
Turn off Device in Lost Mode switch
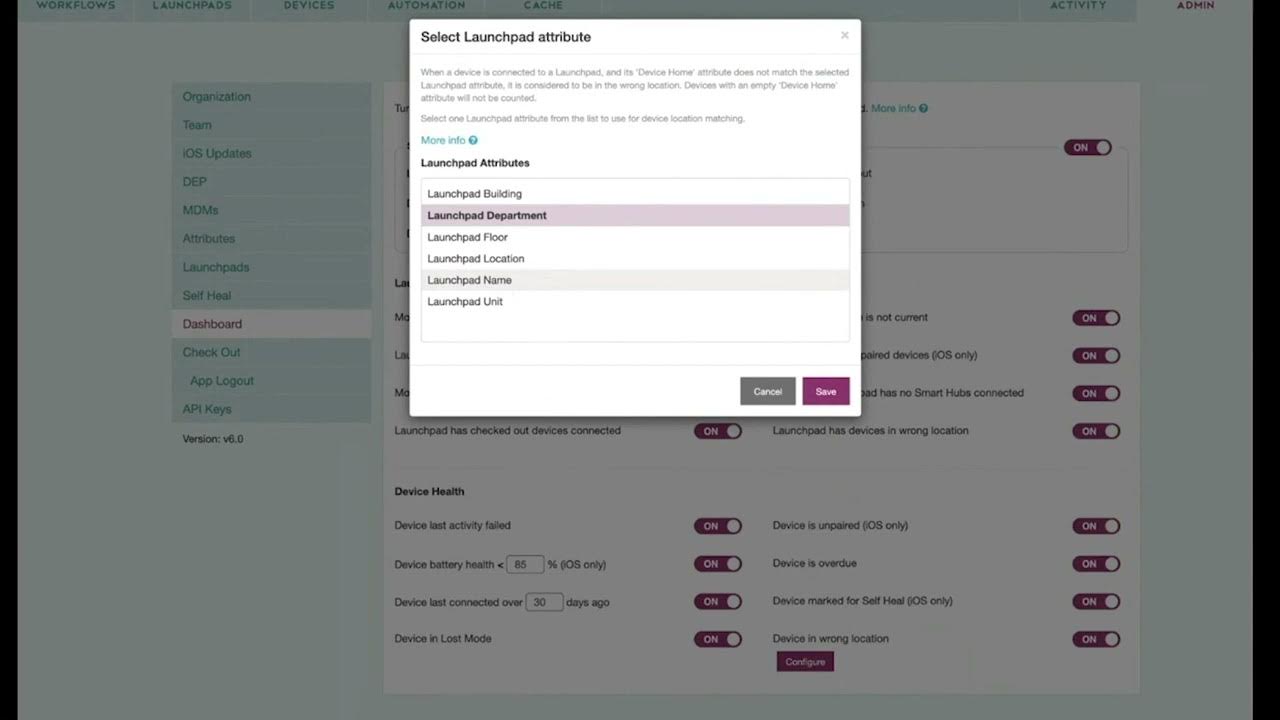(x=718, y=639)
